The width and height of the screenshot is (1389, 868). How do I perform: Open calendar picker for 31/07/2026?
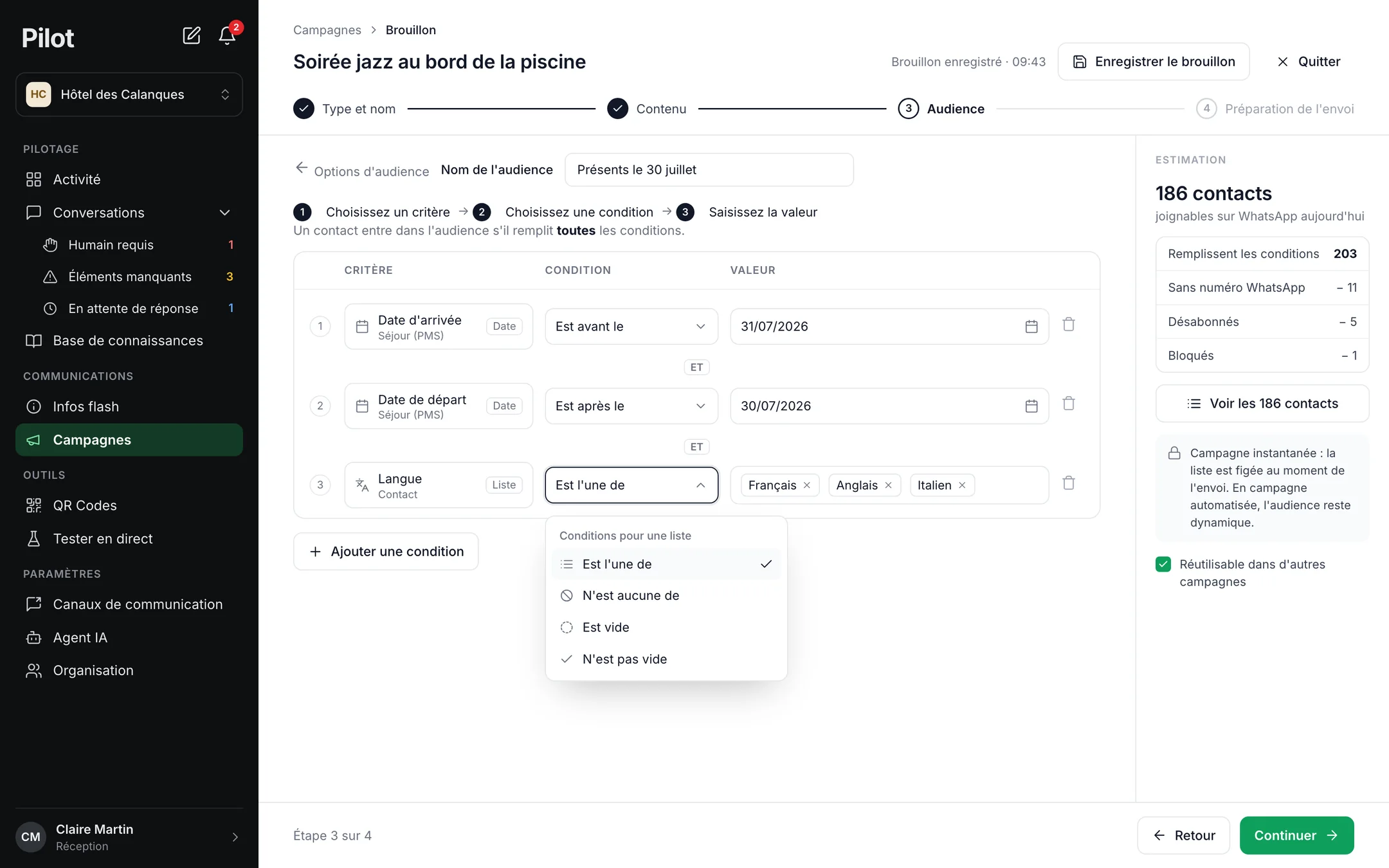1031,327
